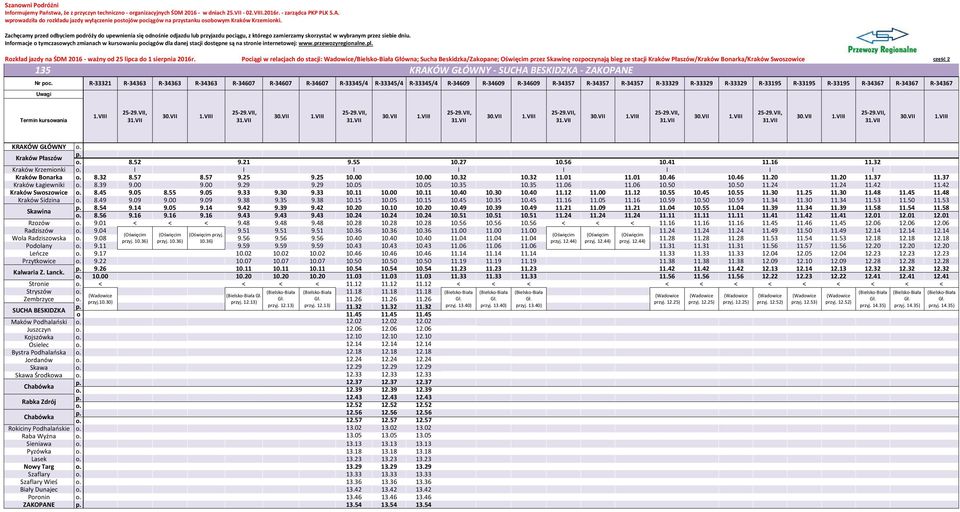960x512 pixels.
Task: Select the 9.17 Leńcze time for R-33321
Action: (x=100, y=253)
